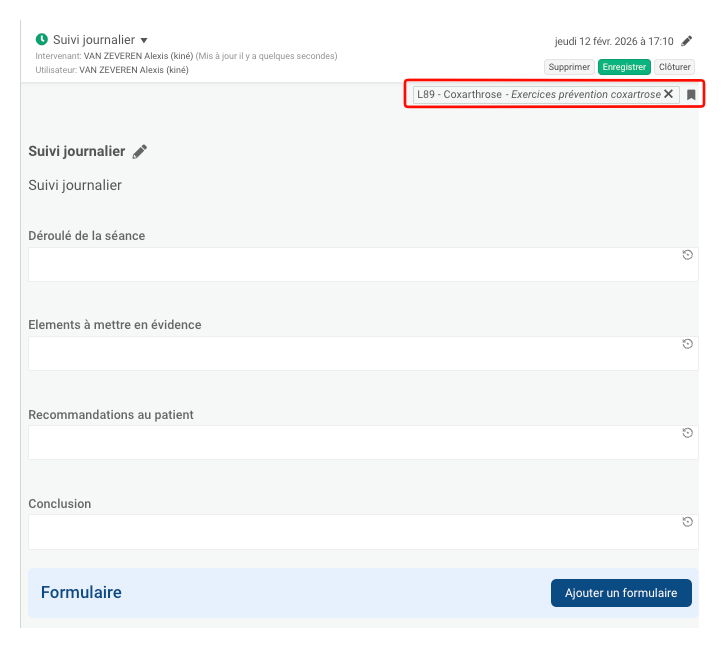This screenshot has width=724, height=648.
Task: Click inside the Conclusion text field
Action: tap(350, 532)
